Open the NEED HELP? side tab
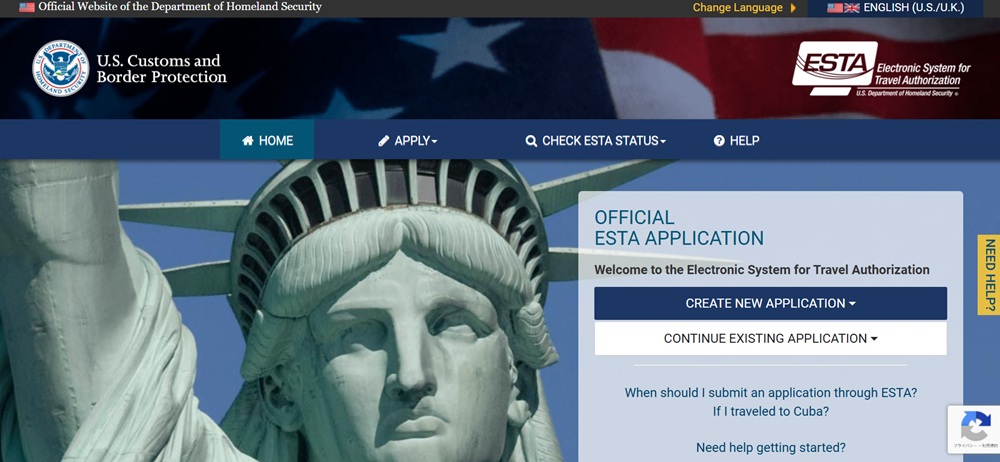The height and width of the screenshot is (462, 1000). click(989, 275)
